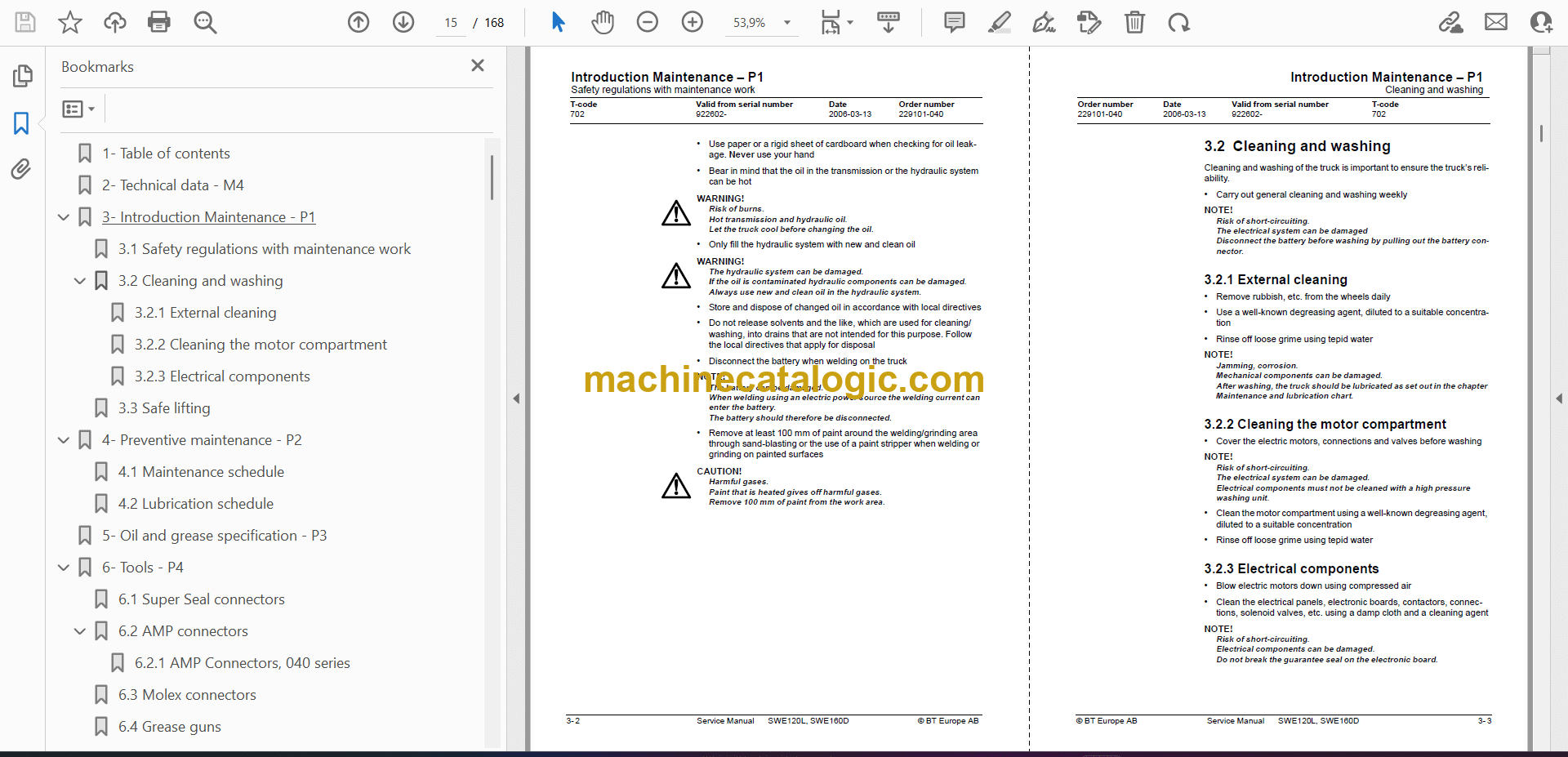The width and height of the screenshot is (1568, 757).
Task: Zoom in with plus button
Action: pyautogui.click(x=693, y=22)
